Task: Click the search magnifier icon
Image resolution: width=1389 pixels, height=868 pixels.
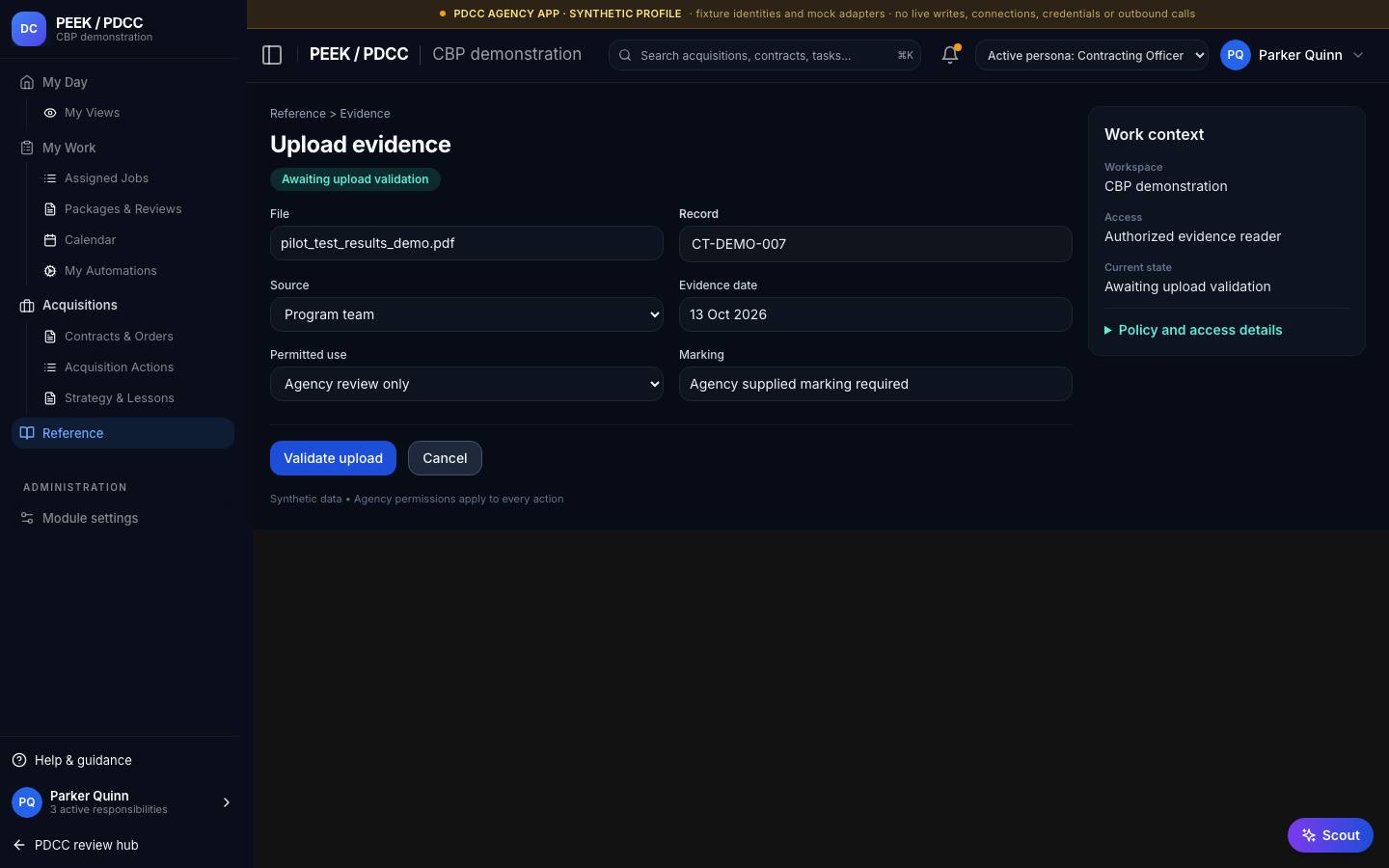Action: coord(625,55)
